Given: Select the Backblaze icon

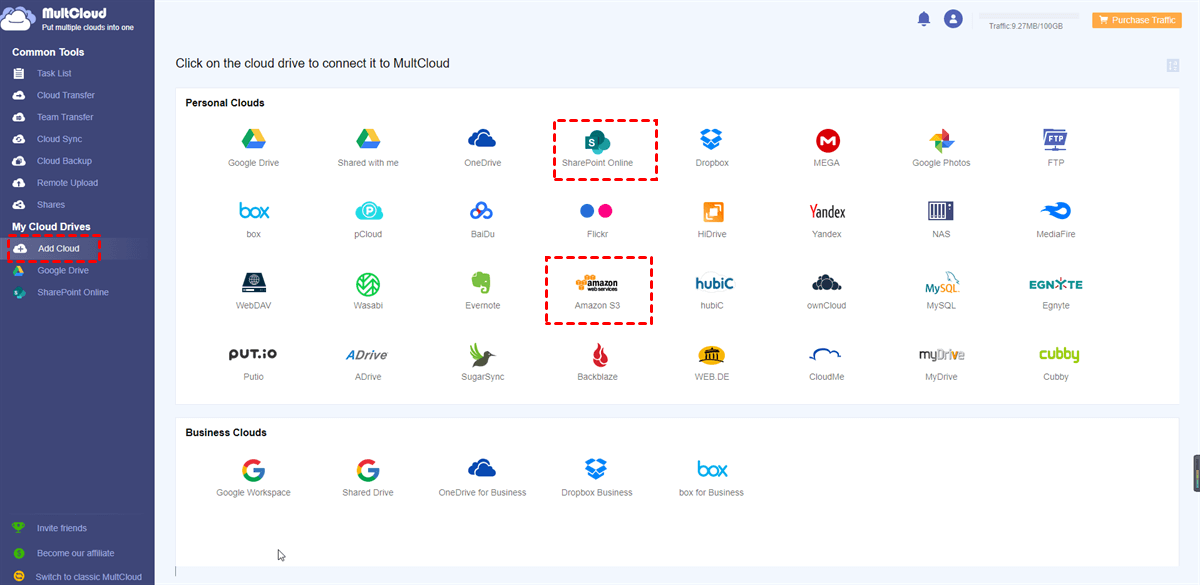Looking at the screenshot, I should tap(598, 363).
